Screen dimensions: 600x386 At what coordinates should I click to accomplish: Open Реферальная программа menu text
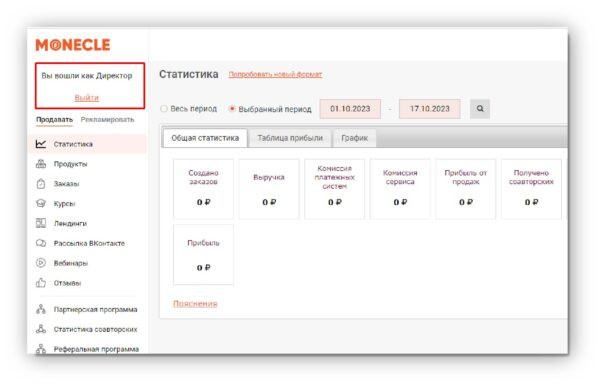[96, 349]
